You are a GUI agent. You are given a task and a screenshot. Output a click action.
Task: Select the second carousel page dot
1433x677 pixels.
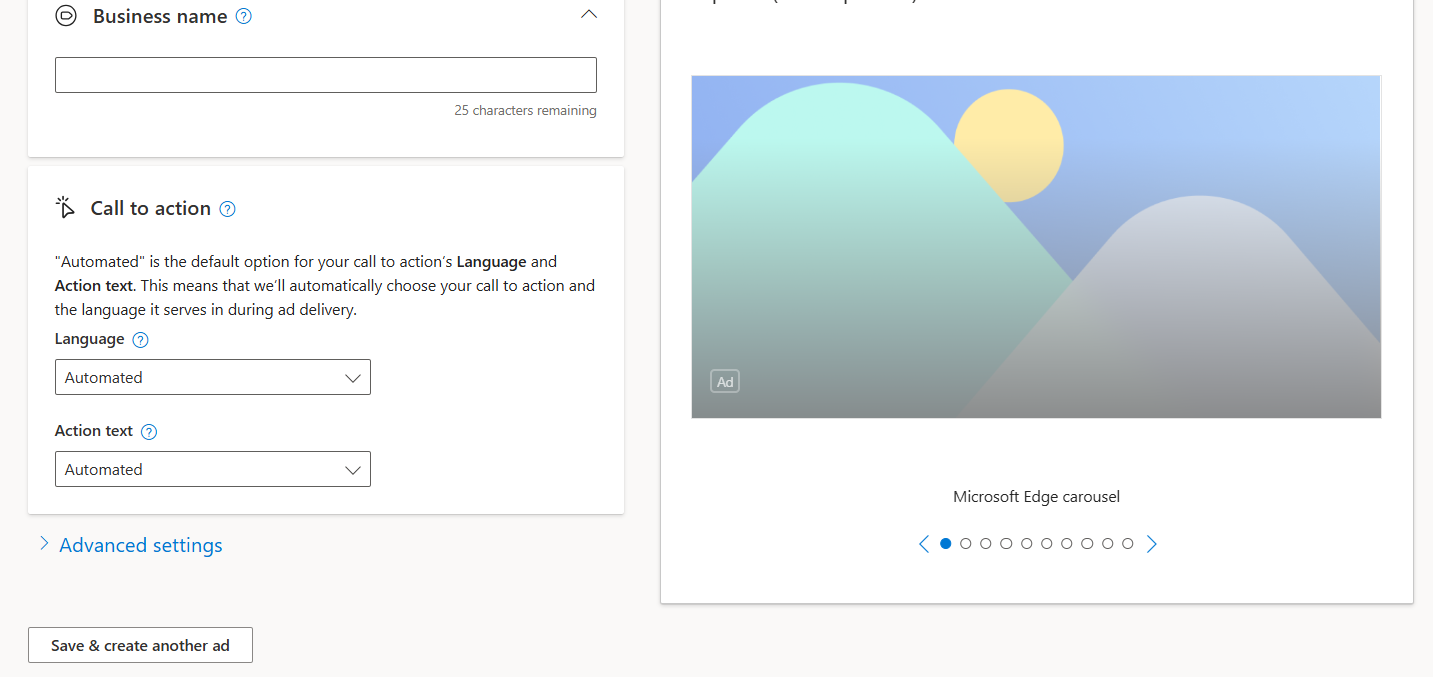[965, 544]
